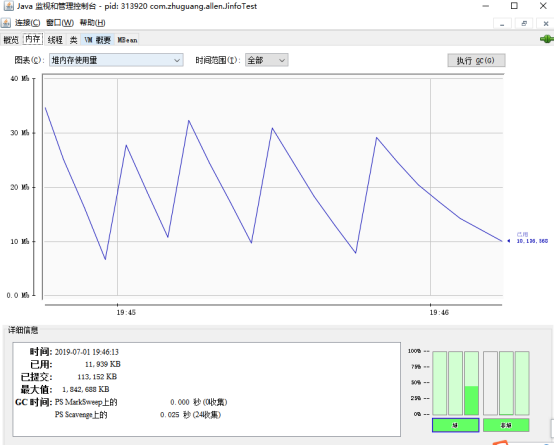
Task: Open the 连接(C) menu
Action: [27, 23]
